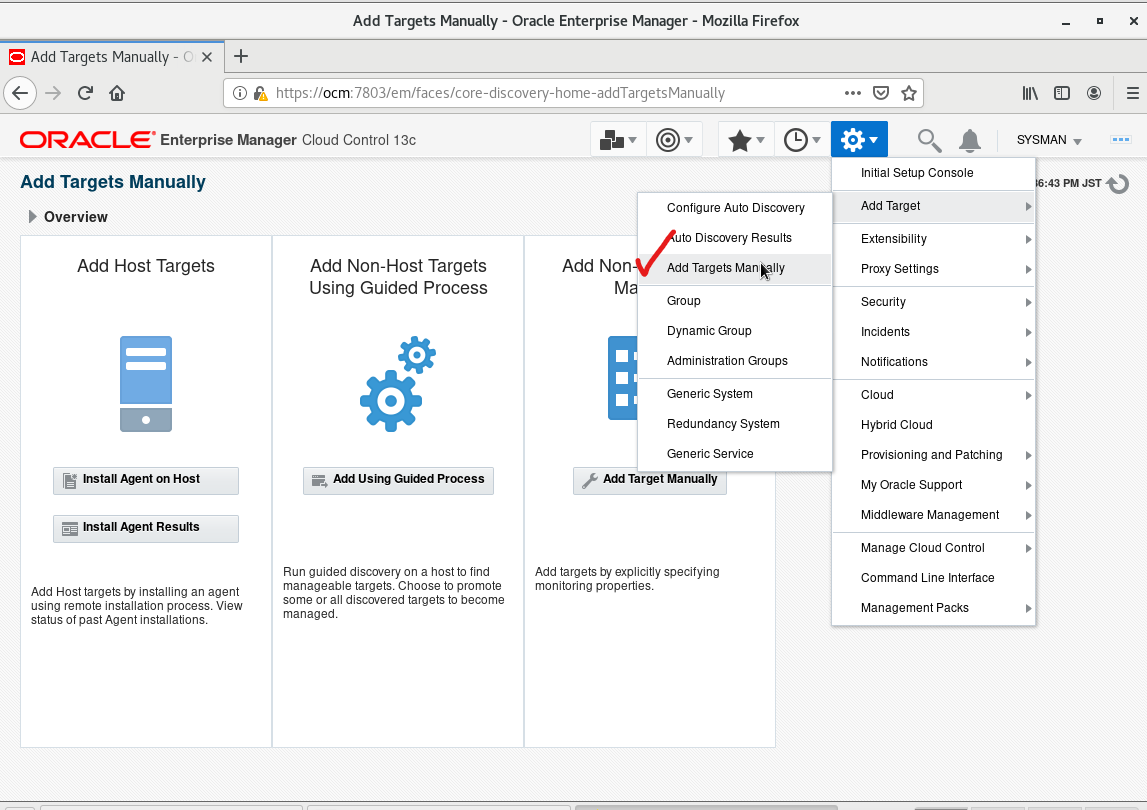Viewport: 1147px width, 810px height.
Task: Choose Auto Discovery Results
Action: pos(735,238)
